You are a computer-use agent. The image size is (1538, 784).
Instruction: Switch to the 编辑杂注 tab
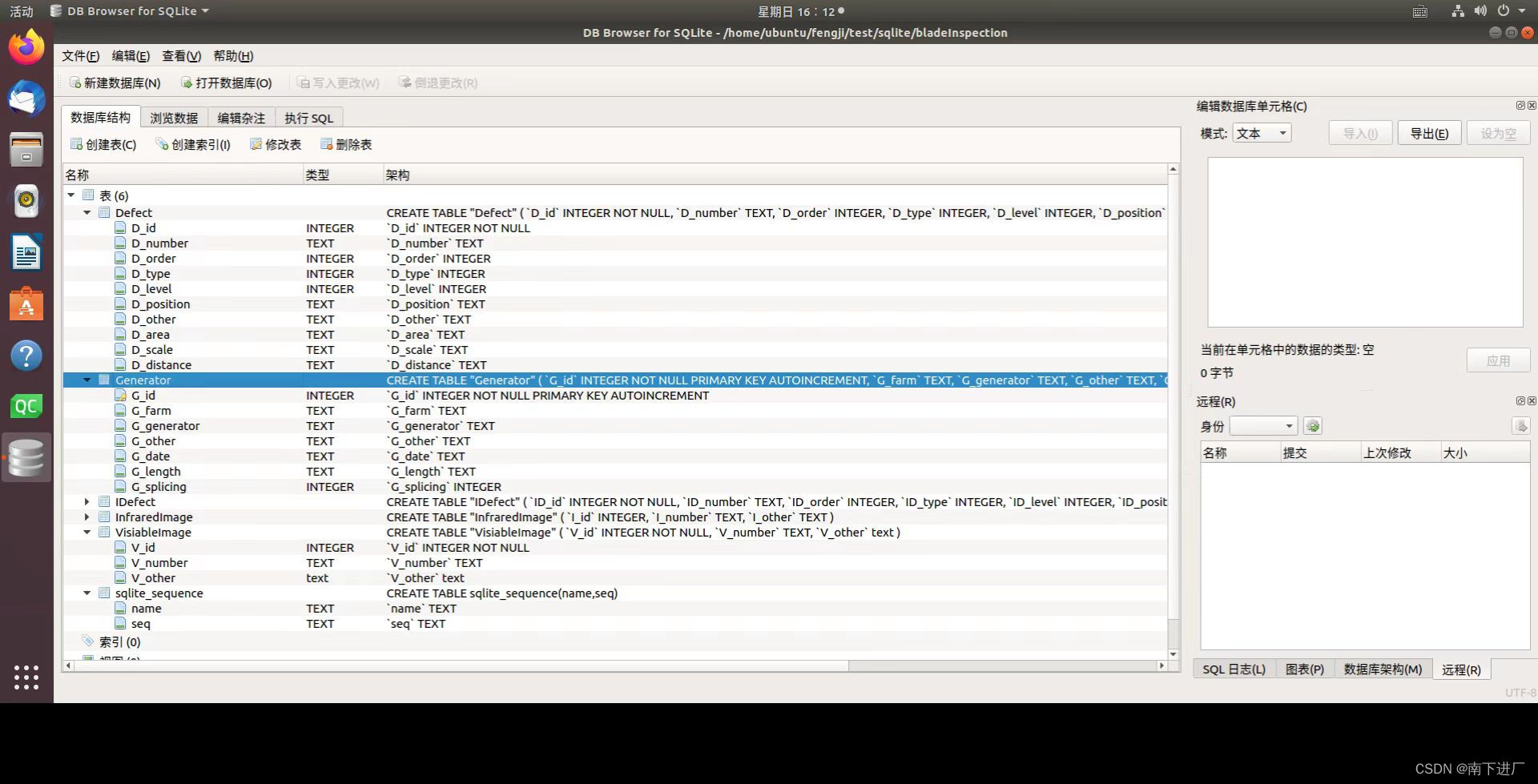241,118
